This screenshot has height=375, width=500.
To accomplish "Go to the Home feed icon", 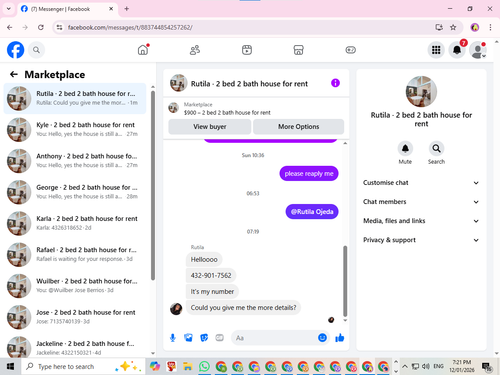I will tap(143, 50).
